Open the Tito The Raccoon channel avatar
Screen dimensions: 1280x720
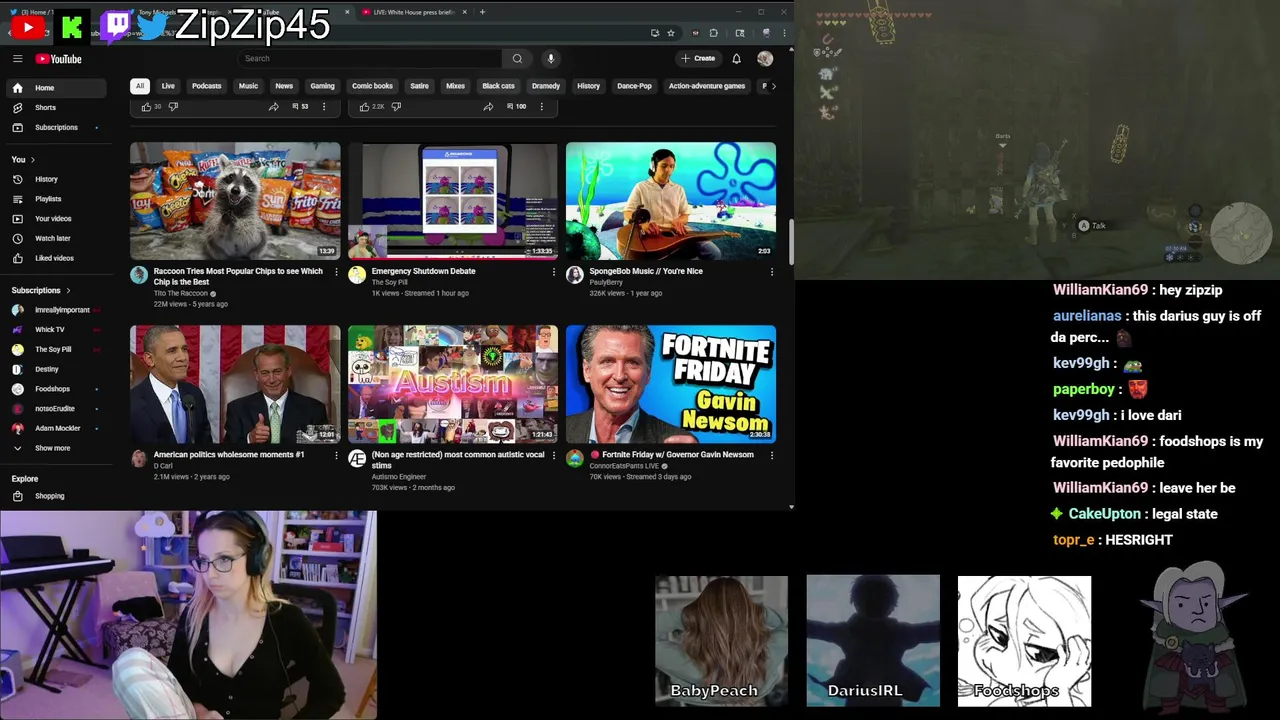(x=139, y=275)
